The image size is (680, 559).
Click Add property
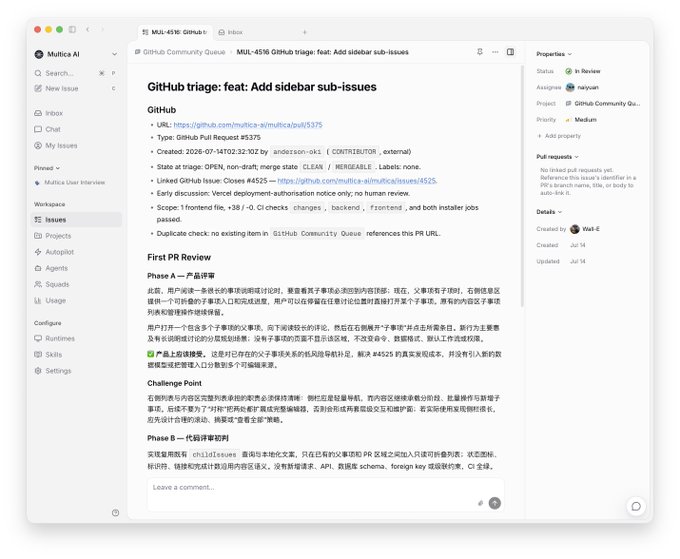coord(559,136)
